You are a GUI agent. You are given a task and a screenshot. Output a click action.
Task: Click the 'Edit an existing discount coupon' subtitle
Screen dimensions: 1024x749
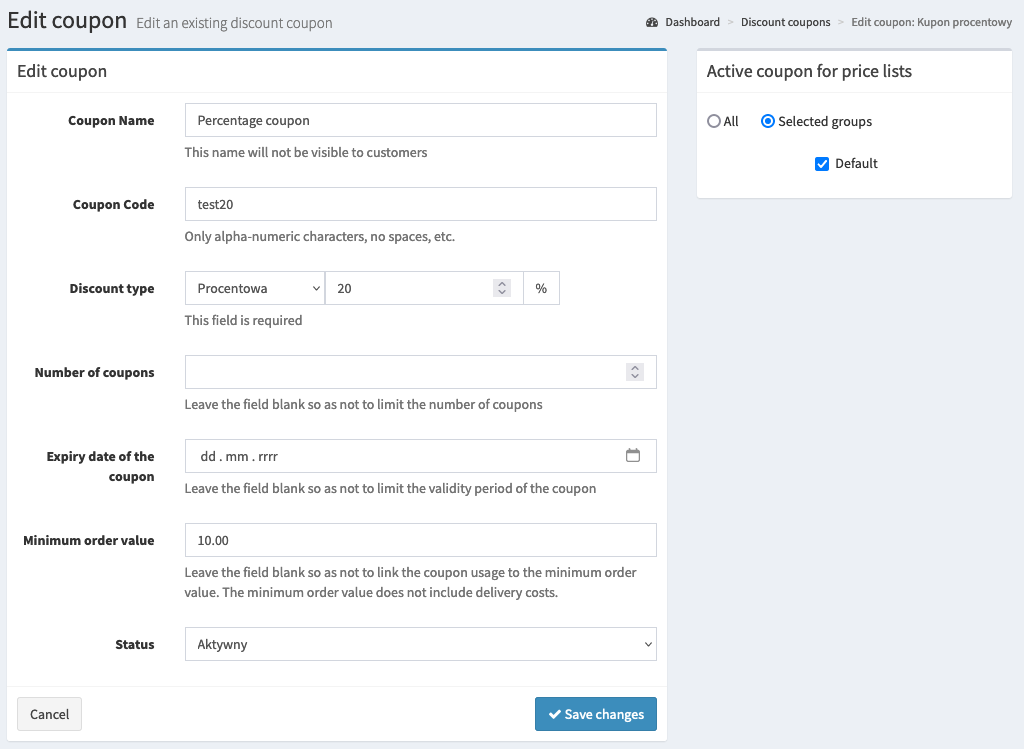tap(234, 24)
